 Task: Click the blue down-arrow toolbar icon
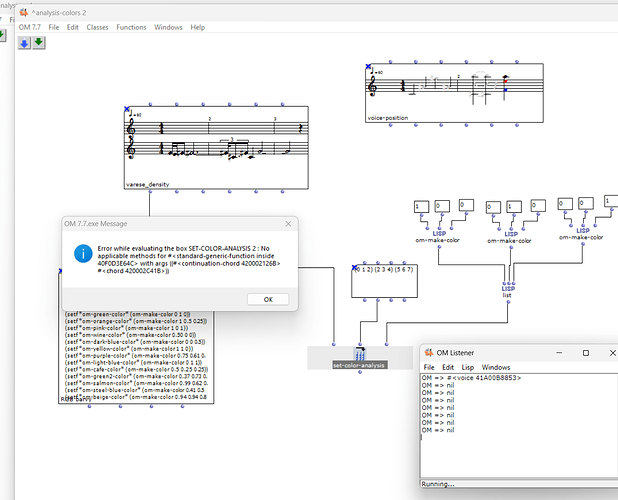(x=24, y=43)
